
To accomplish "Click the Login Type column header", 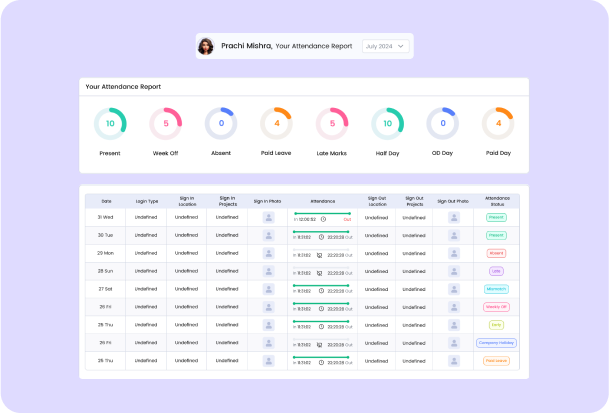I will point(146,200).
